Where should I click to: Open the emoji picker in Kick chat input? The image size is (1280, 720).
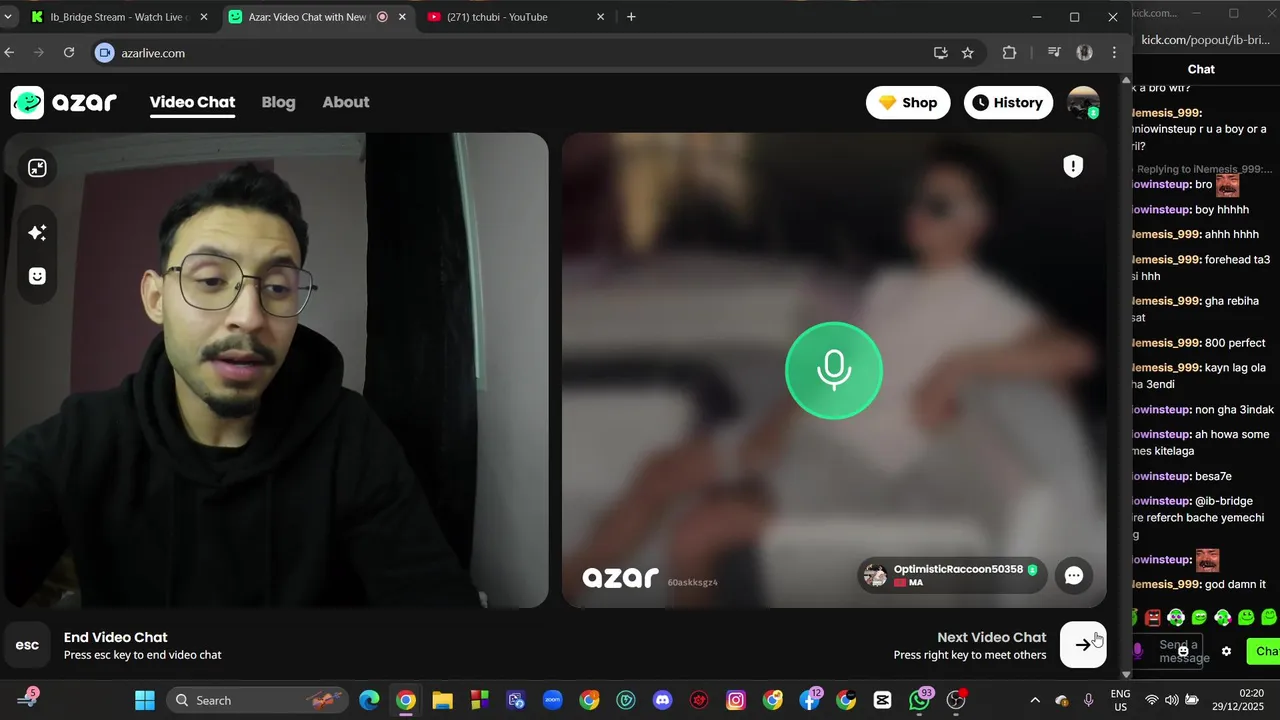pos(1183,651)
